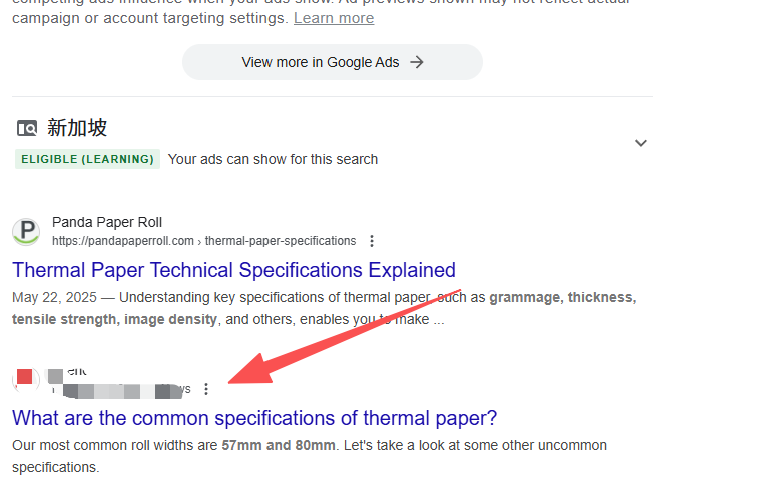Screen dimensions: 760x491
Task: Click the Panda Paper Roll site name
Action: pyautogui.click(x=107, y=222)
